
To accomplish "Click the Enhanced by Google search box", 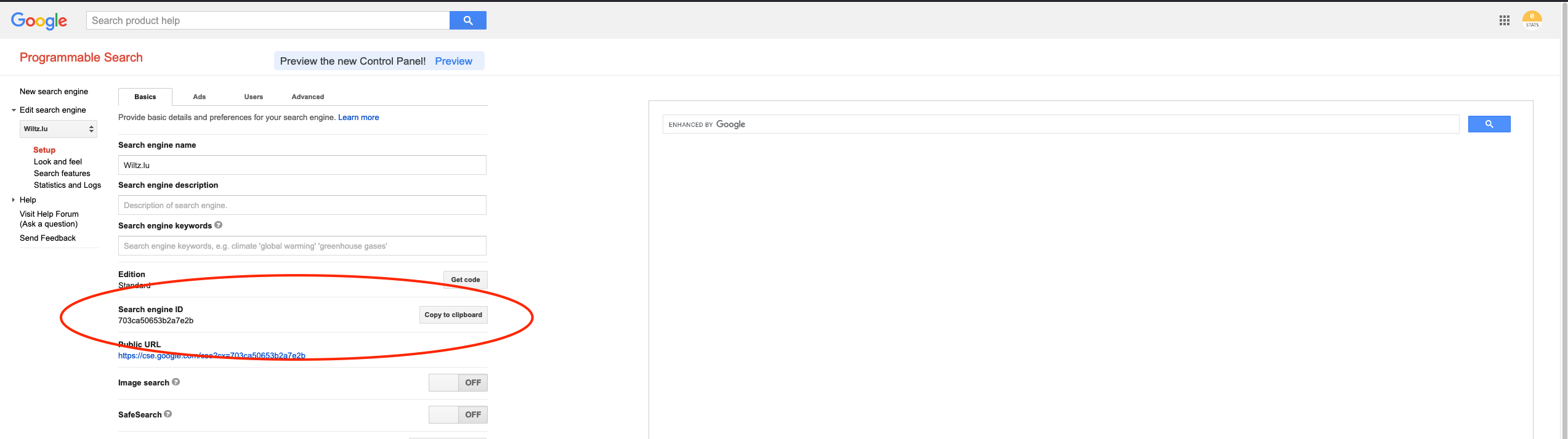I will tap(1061, 124).
